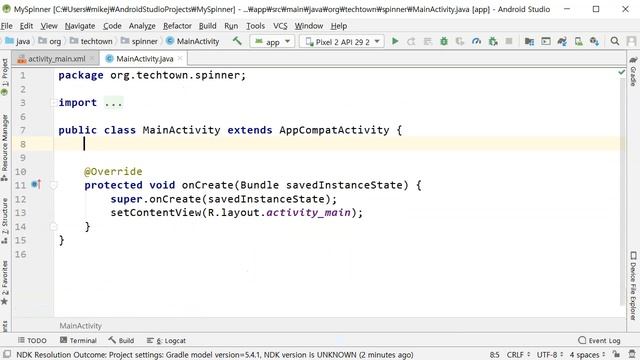Click the override gutter icon on line 11
Image resolution: width=640 pixels, height=360 pixels.
tap(36, 184)
